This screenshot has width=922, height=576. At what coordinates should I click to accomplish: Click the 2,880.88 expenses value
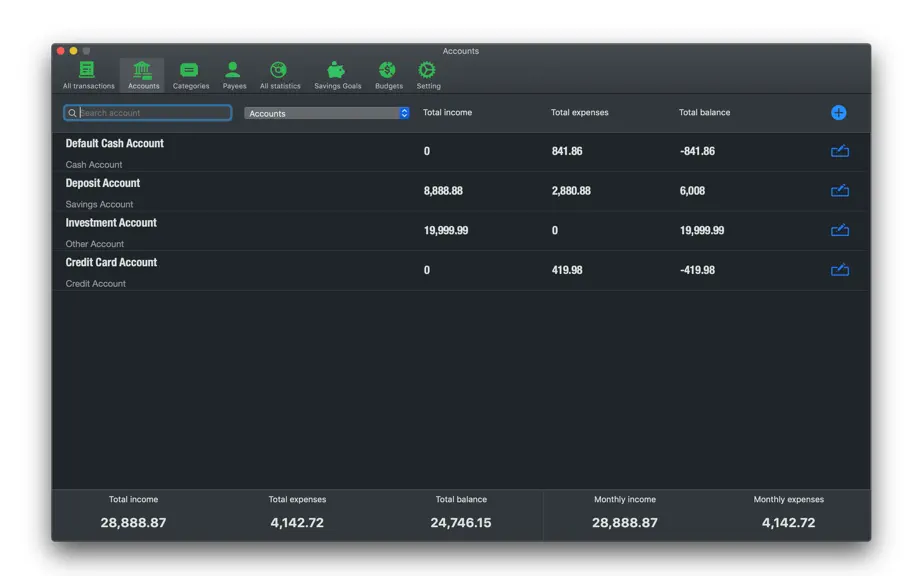[571, 191]
